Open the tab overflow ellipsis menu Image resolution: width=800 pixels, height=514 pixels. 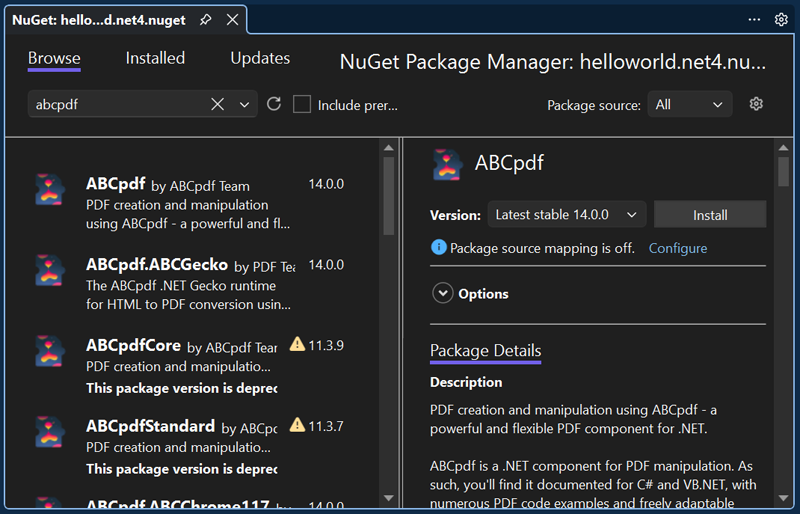[x=754, y=20]
